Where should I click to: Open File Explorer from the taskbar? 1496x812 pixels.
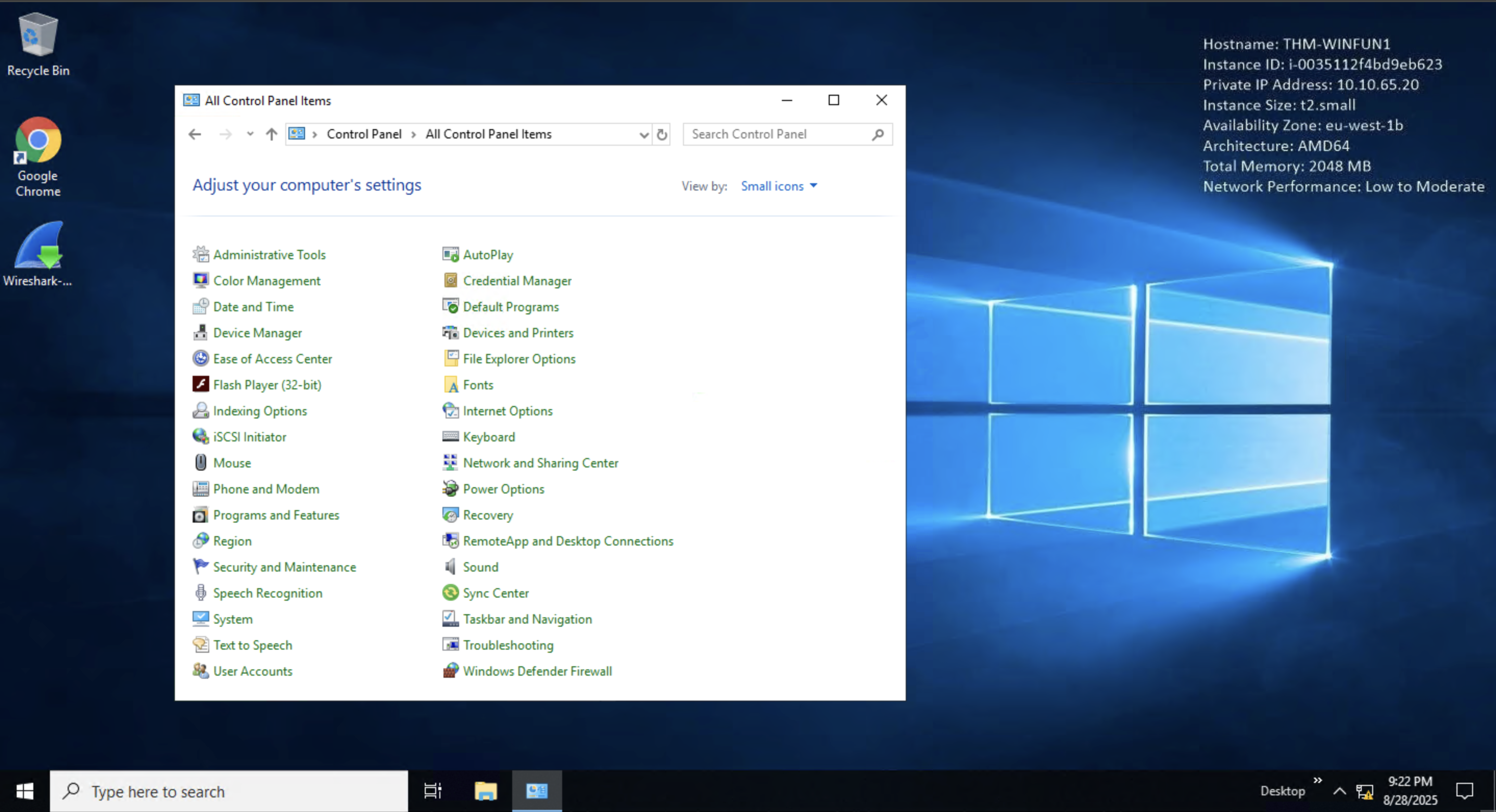pos(486,791)
